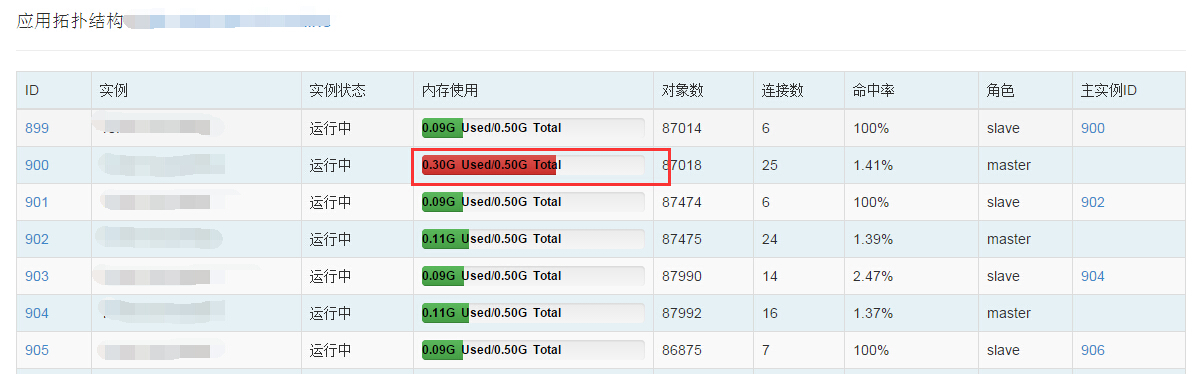This screenshot has width=1197, height=374.
Task: Select object count 86875
Action: 682,350
